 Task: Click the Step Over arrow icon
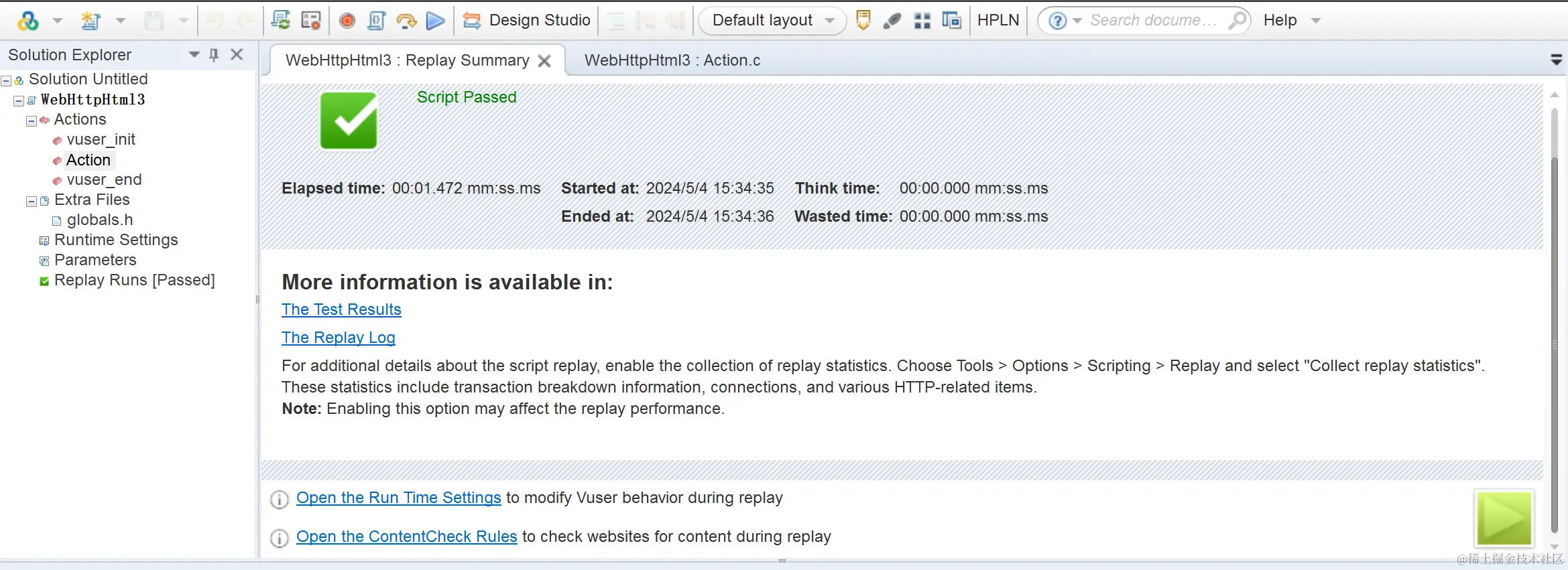[x=406, y=21]
